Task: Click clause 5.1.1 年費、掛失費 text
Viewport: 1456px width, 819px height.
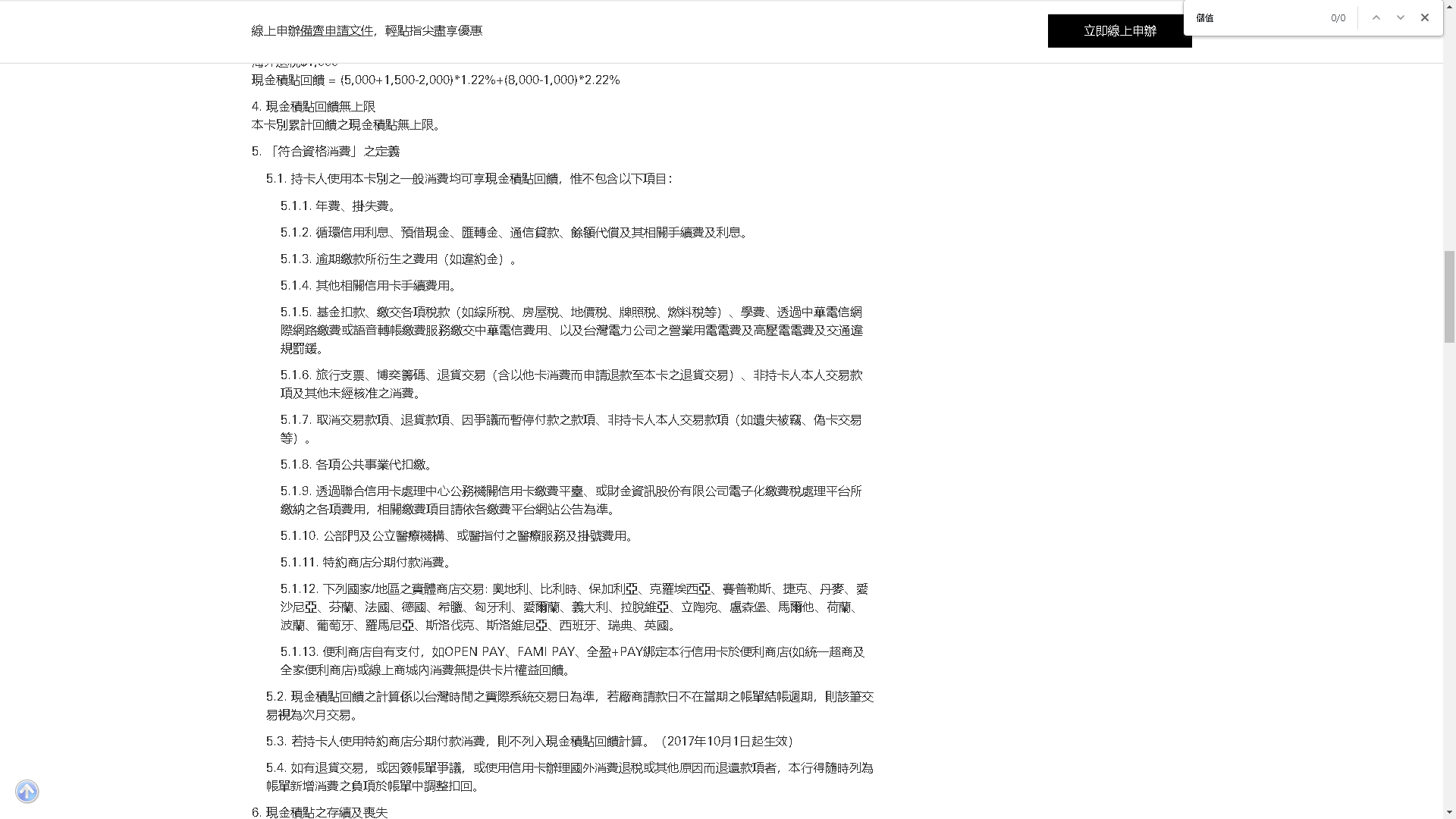Action: tap(338, 206)
